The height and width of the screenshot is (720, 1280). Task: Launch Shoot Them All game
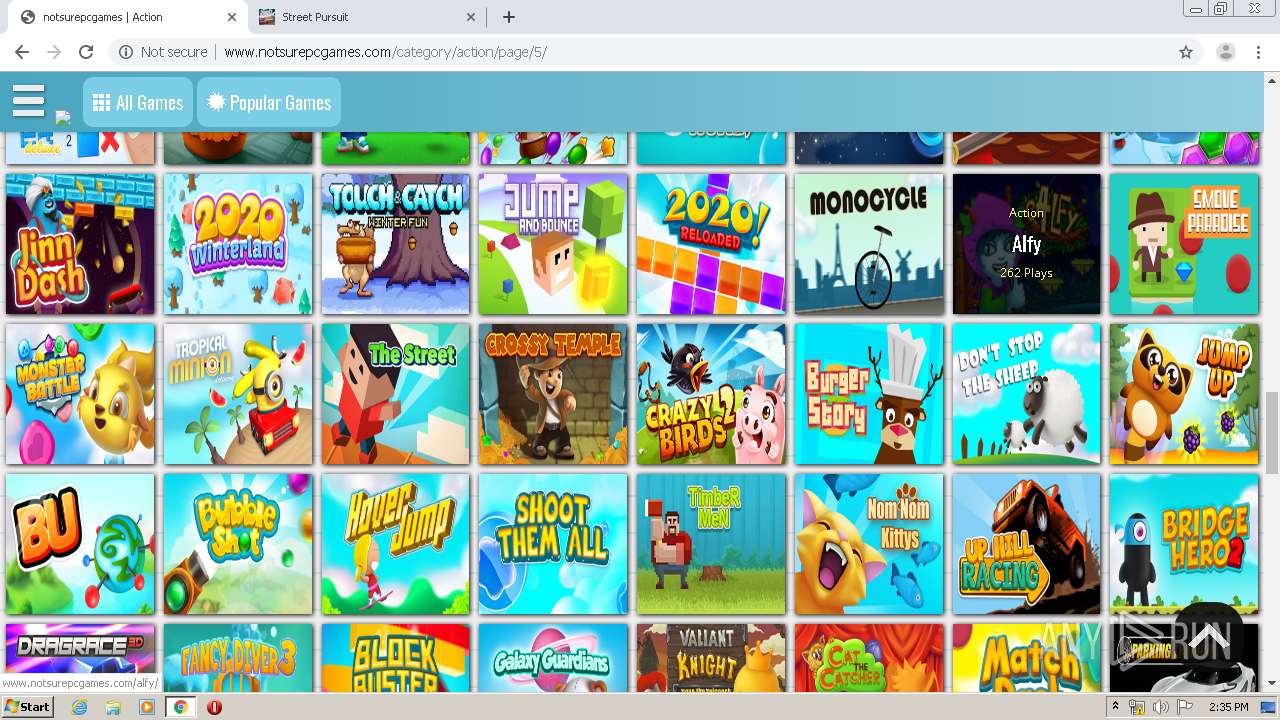[x=553, y=544]
